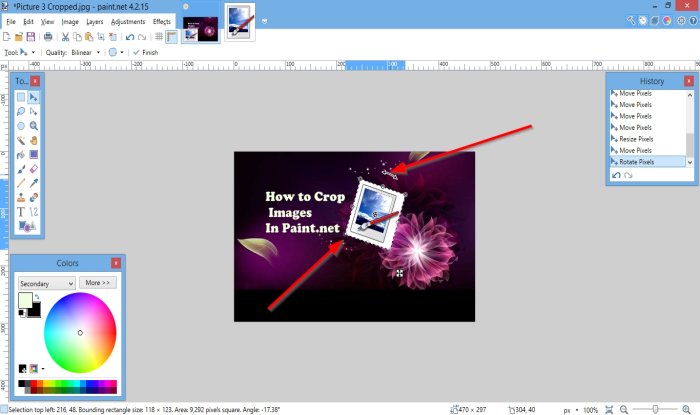The height and width of the screenshot is (415, 700).
Task: Click the New file icon
Action: click(7, 37)
